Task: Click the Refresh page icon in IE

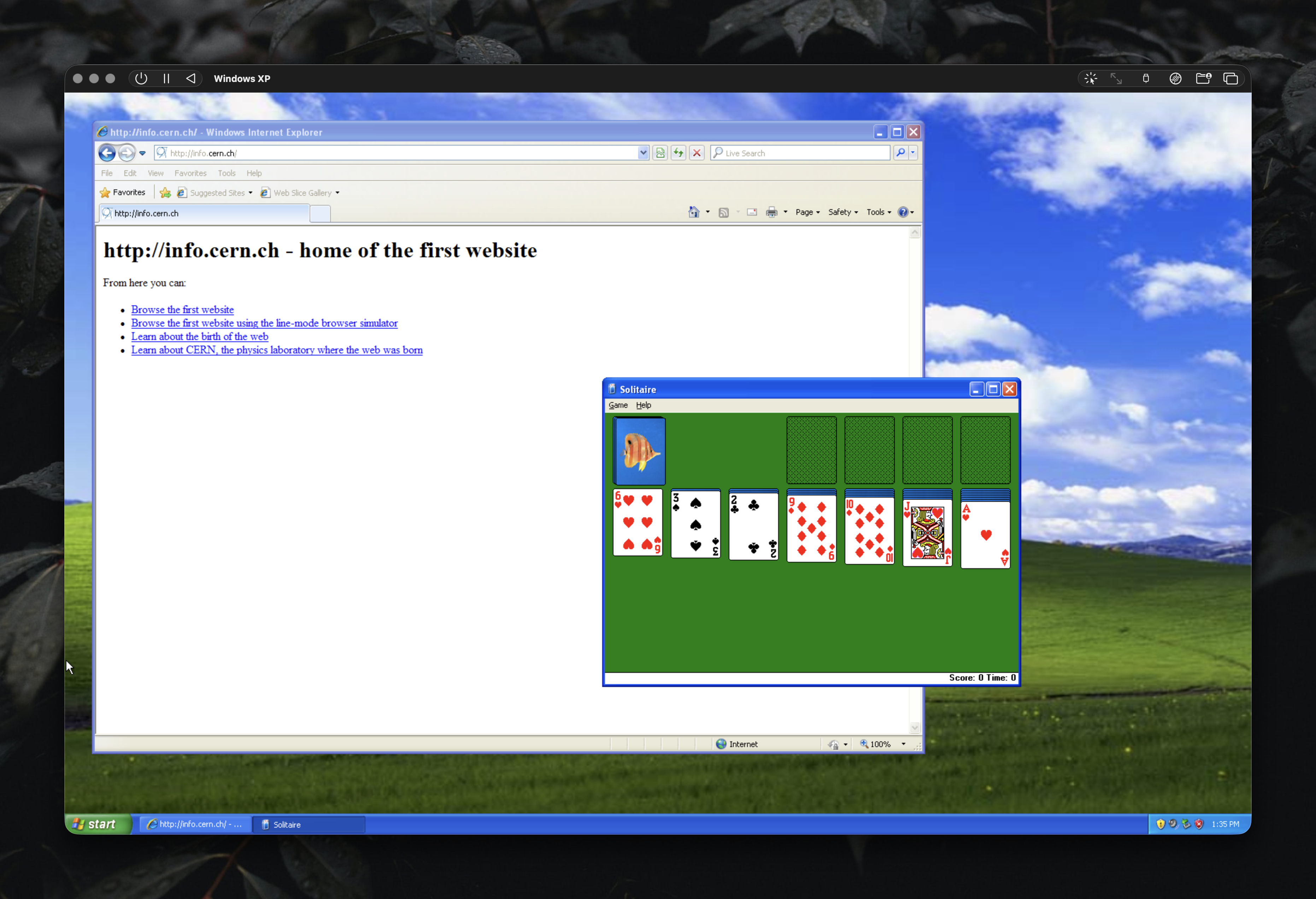Action: pyautogui.click(x=678, y=153)
